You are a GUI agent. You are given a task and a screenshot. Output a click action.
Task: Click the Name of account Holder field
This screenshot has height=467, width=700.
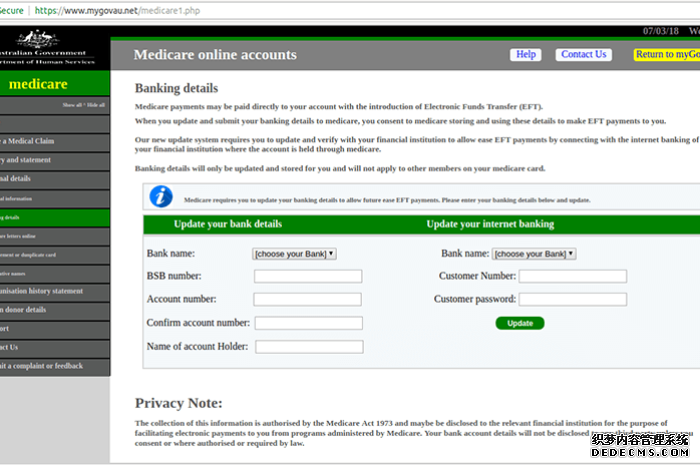click(x=309, y=347)
